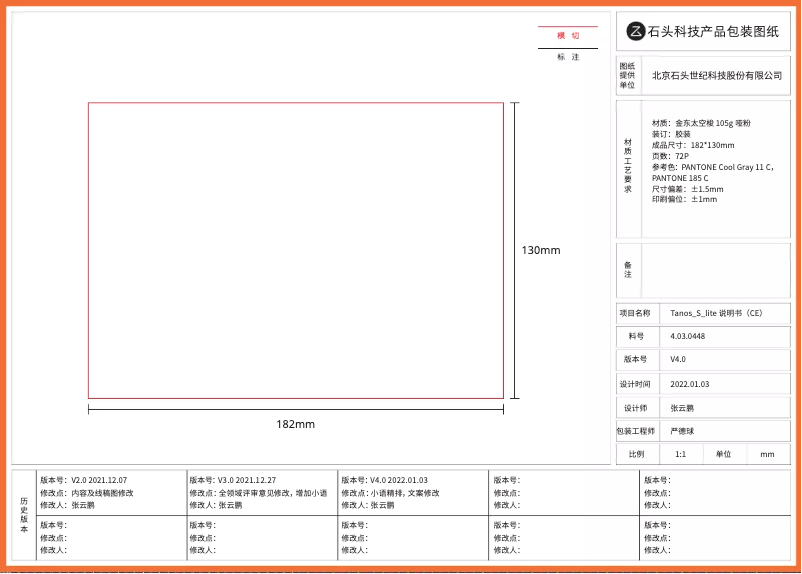Click the designer name 张云鹏 cell

click(682, 408)
